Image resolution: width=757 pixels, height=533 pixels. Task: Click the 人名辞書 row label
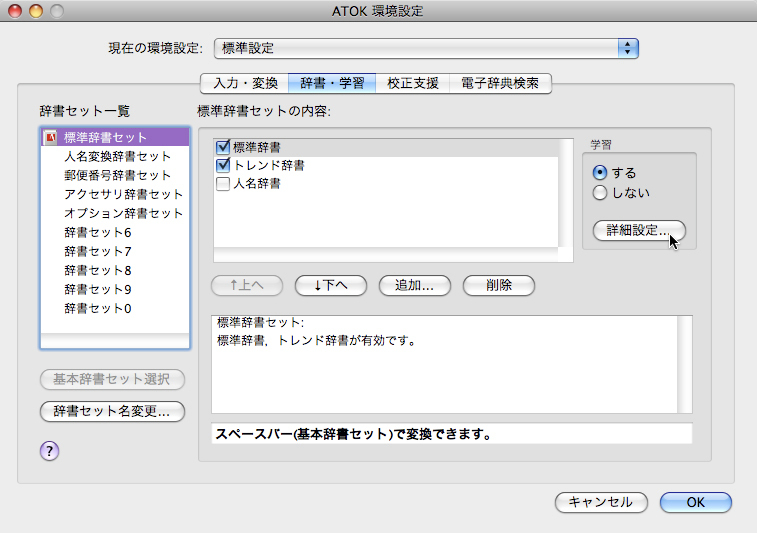256,183
